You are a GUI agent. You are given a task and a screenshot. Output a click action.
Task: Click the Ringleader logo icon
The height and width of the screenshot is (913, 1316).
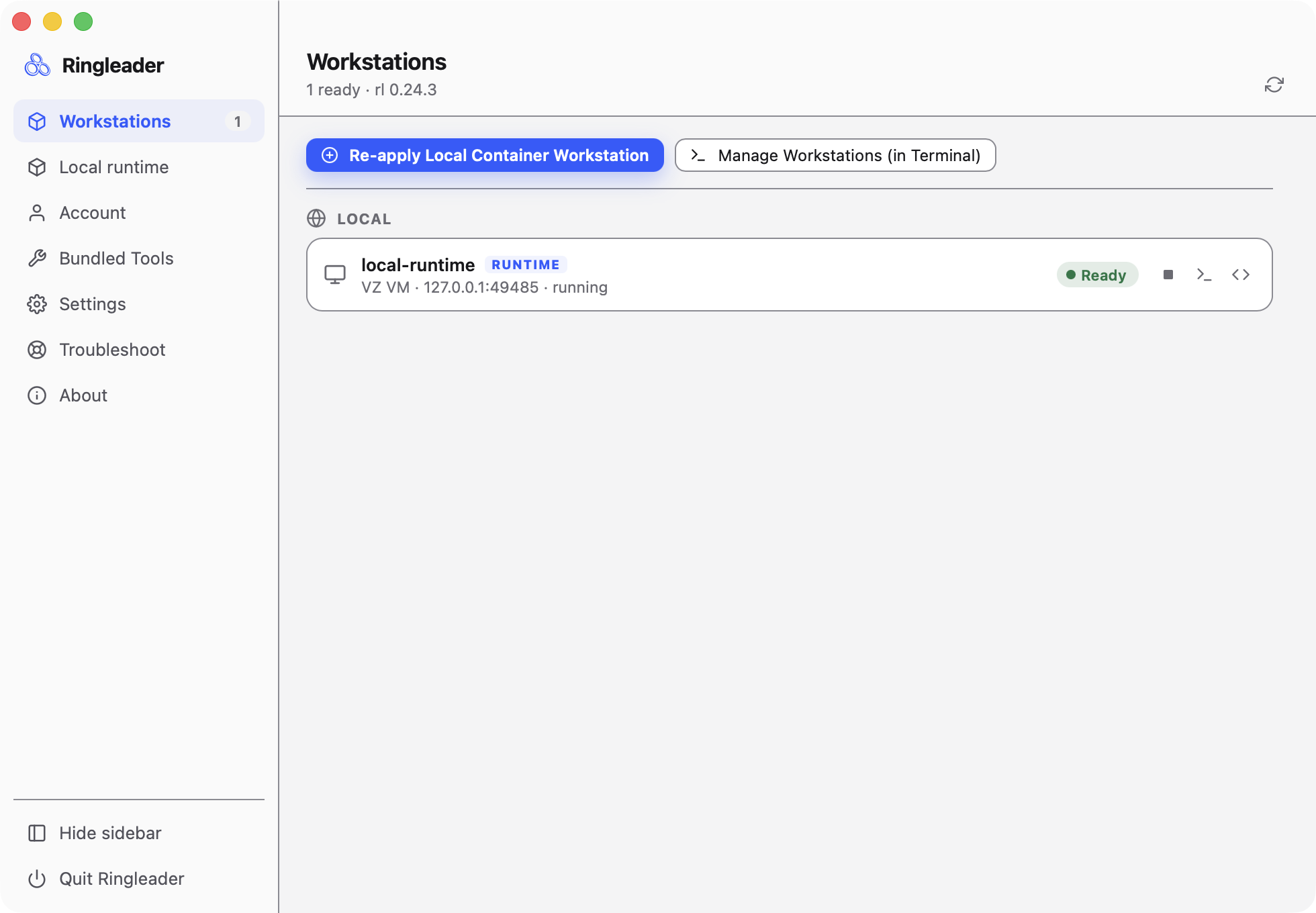(38, 65)
